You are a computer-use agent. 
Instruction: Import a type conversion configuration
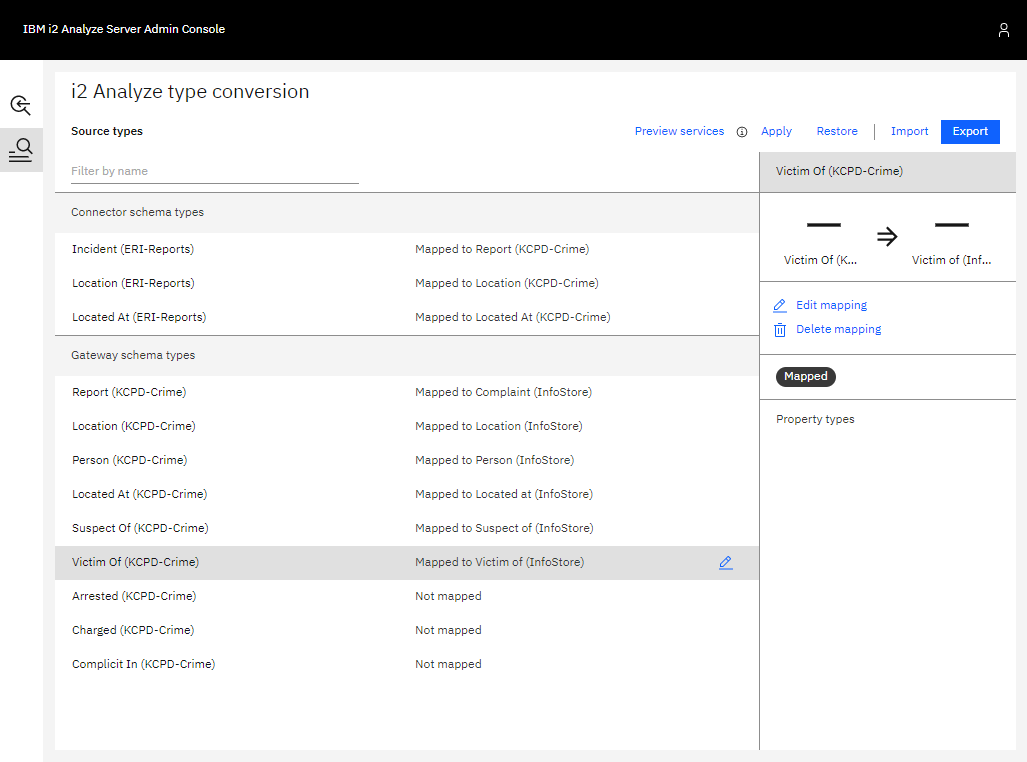pos(909,131)
